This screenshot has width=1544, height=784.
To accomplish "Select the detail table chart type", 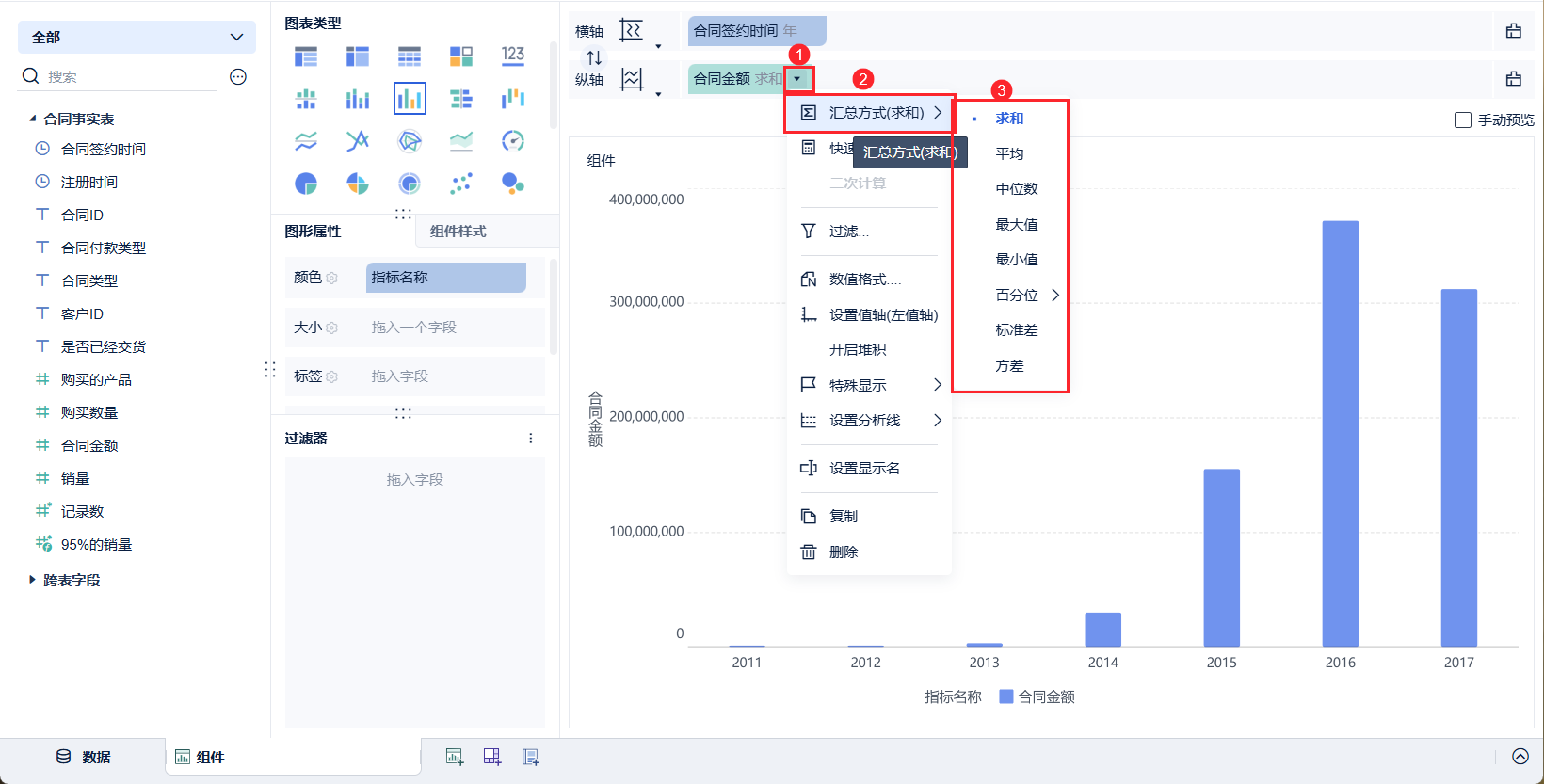I will [410, 56].
